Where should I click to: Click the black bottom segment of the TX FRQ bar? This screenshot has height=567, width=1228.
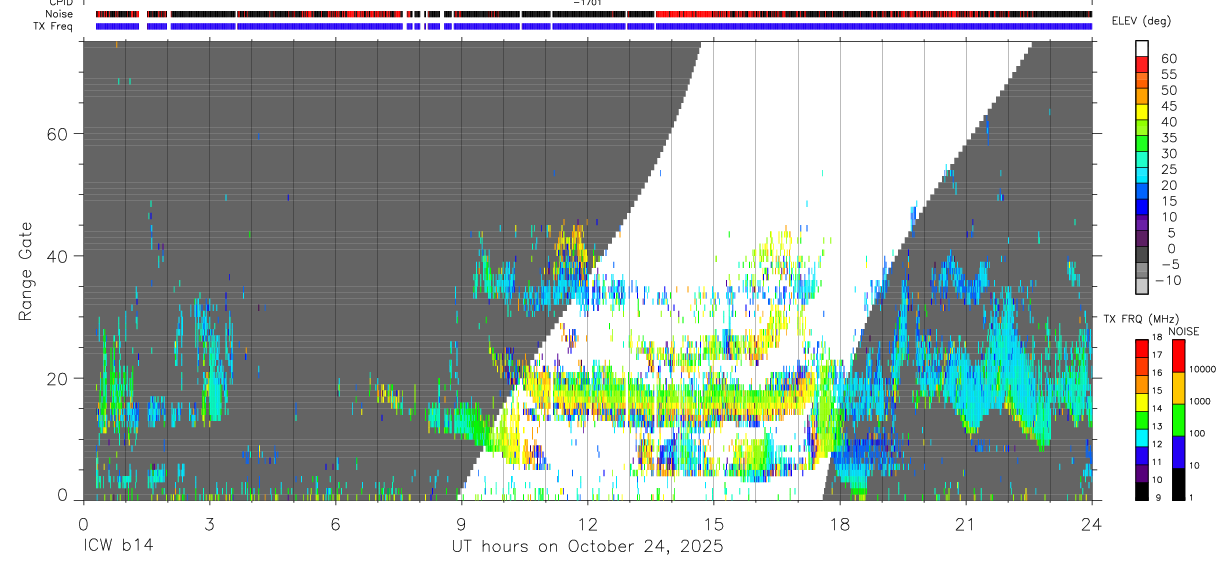pos(1141,489)
